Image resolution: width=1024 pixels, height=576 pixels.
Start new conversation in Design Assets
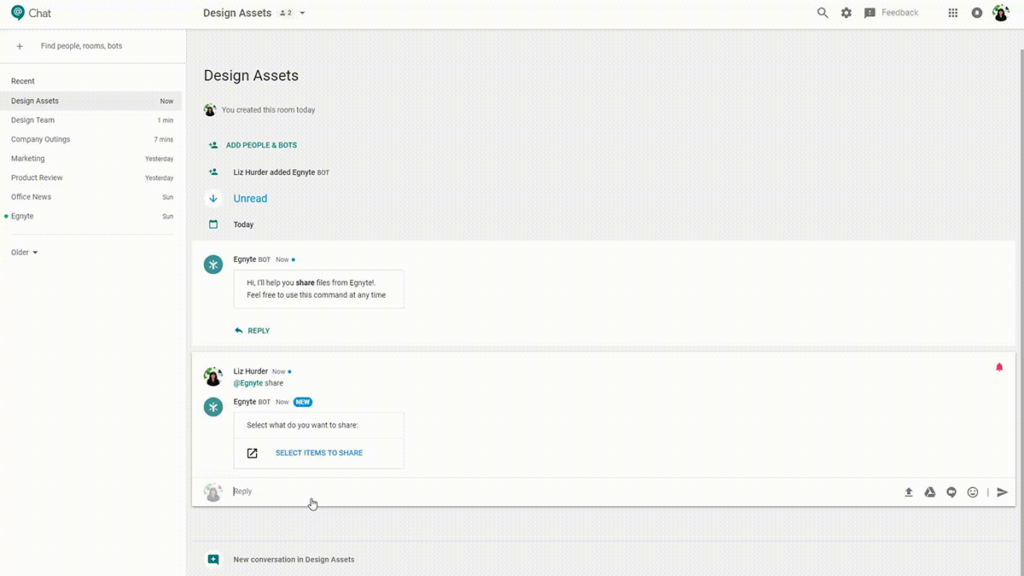(293, 560)
